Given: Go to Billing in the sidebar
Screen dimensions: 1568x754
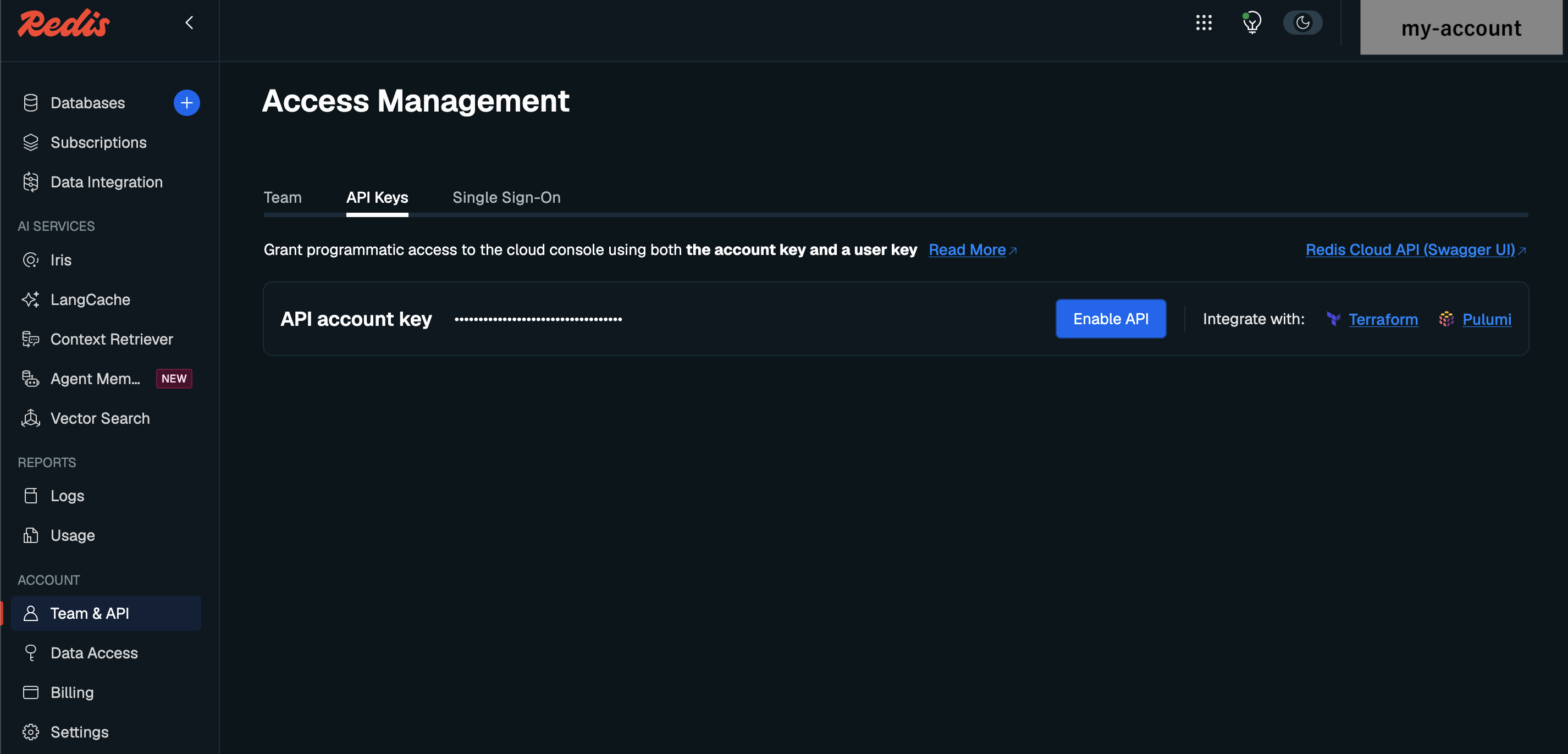Looking at the screenshot, I should click(x=72, y=692).
